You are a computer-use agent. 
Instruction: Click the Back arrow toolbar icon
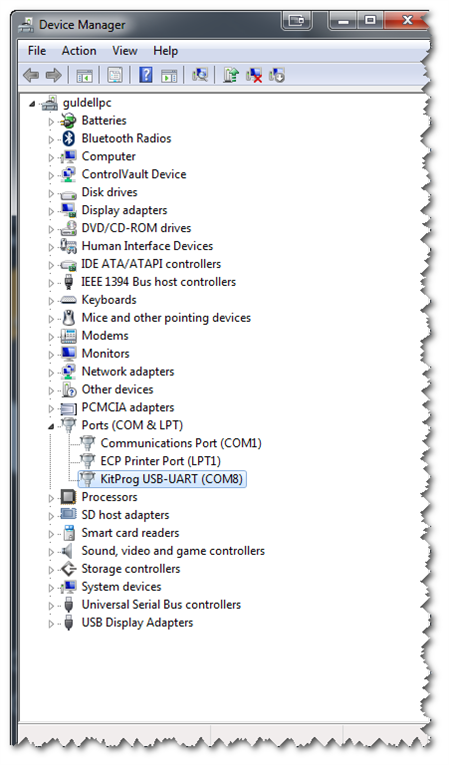point(31,75)
